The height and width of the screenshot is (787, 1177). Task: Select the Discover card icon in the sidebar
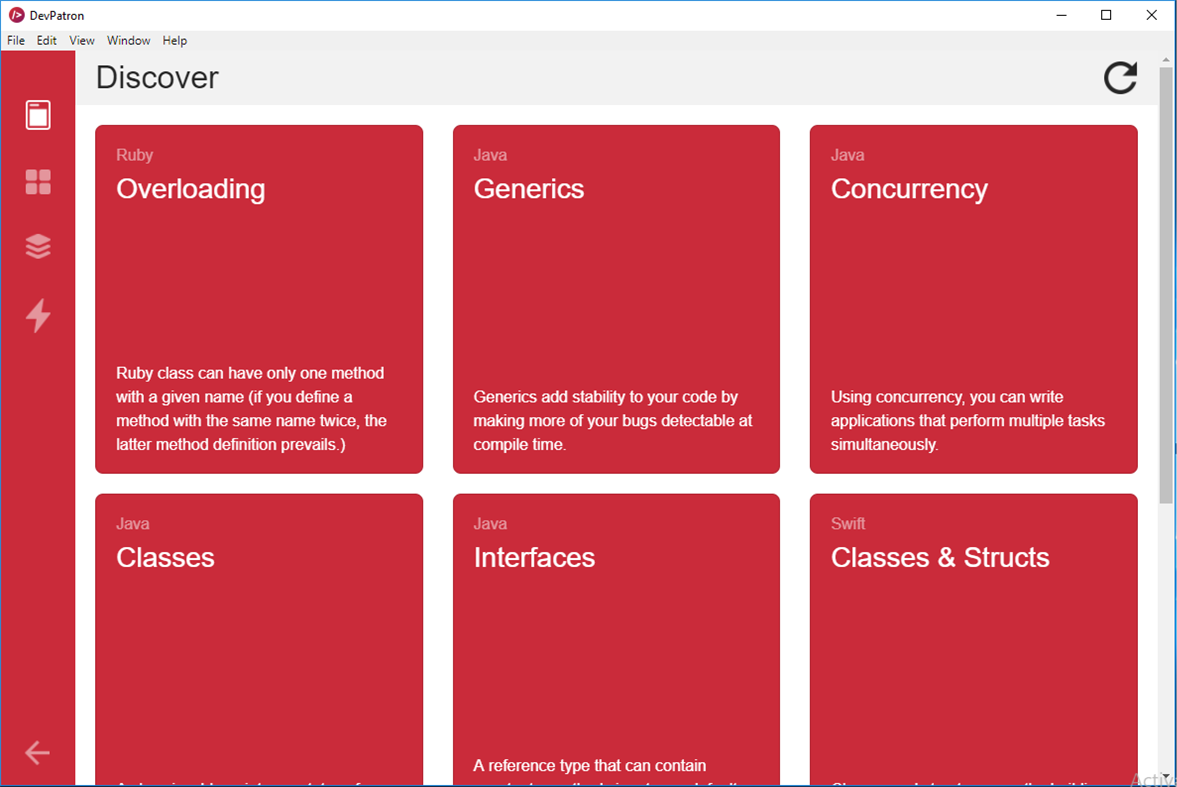pyautogui.click(x=37, y=114)
